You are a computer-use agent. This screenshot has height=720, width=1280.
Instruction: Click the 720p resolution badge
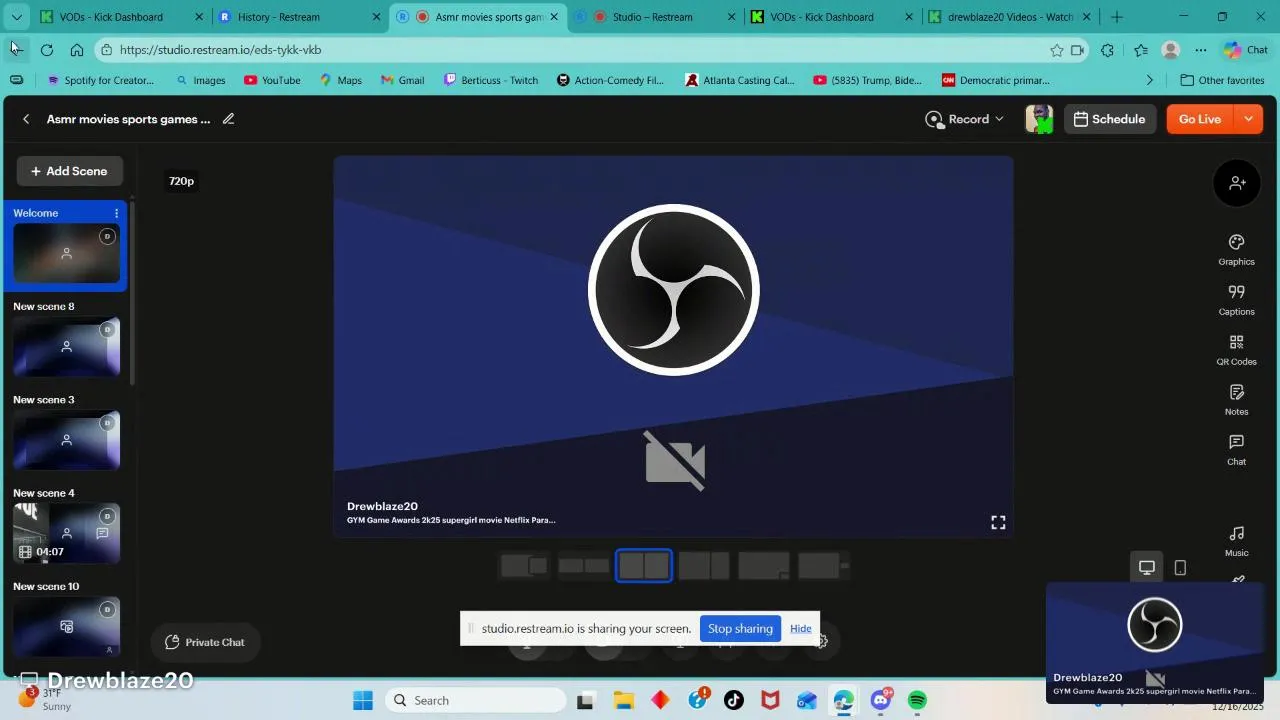pos(181,181)
